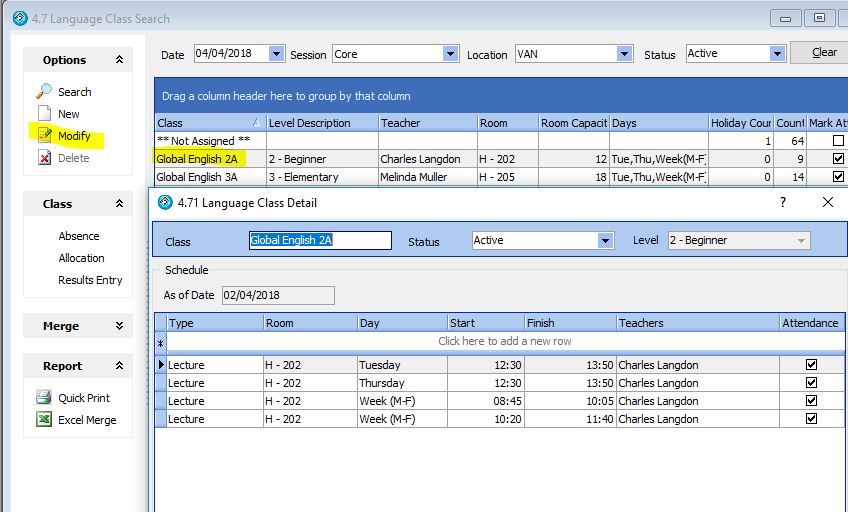
Task: Click the Delete icon in Options panel
Action: tap(44, 158)
